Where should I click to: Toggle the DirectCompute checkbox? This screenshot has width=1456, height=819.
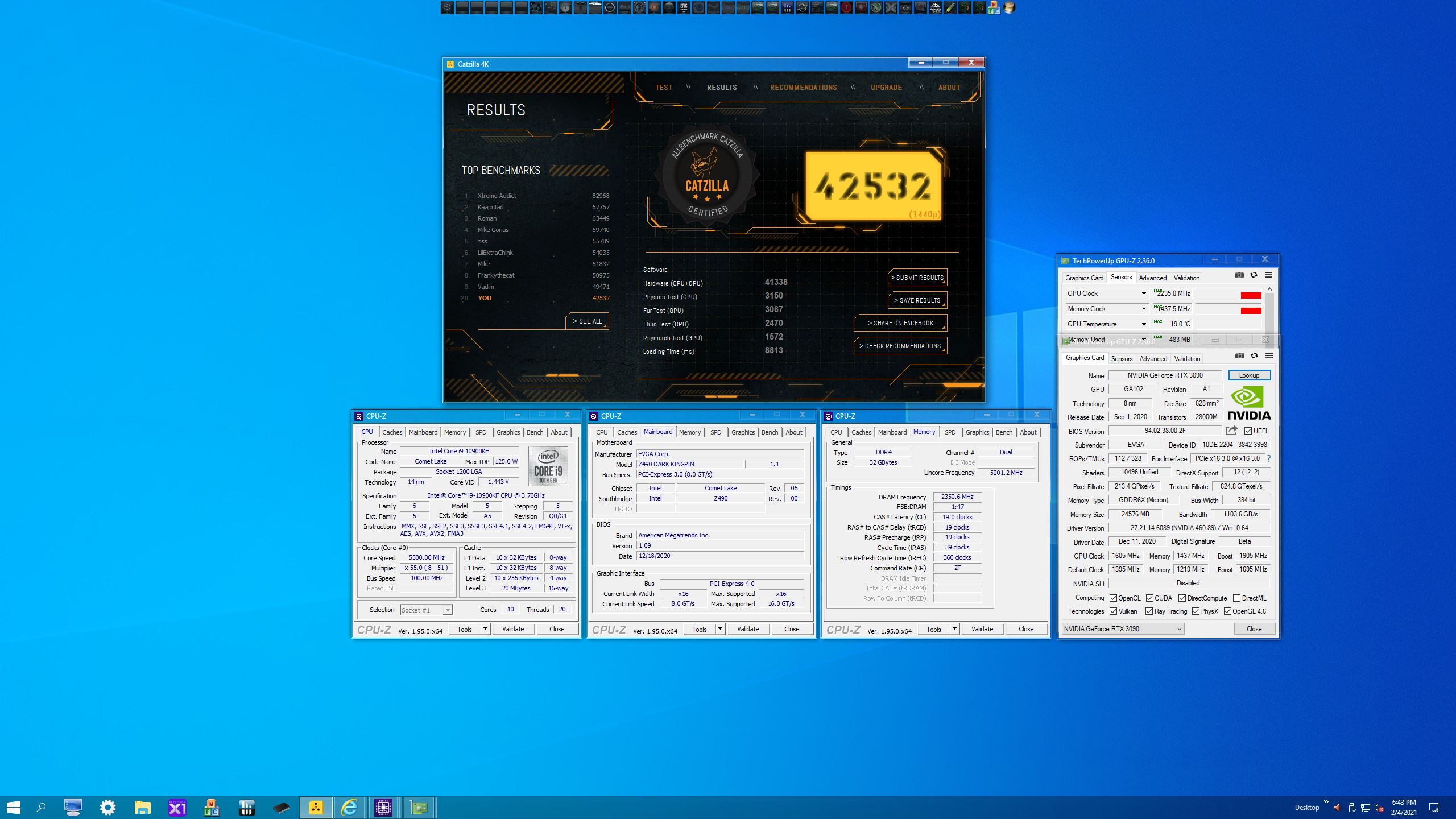click(x=1182, y=598)
